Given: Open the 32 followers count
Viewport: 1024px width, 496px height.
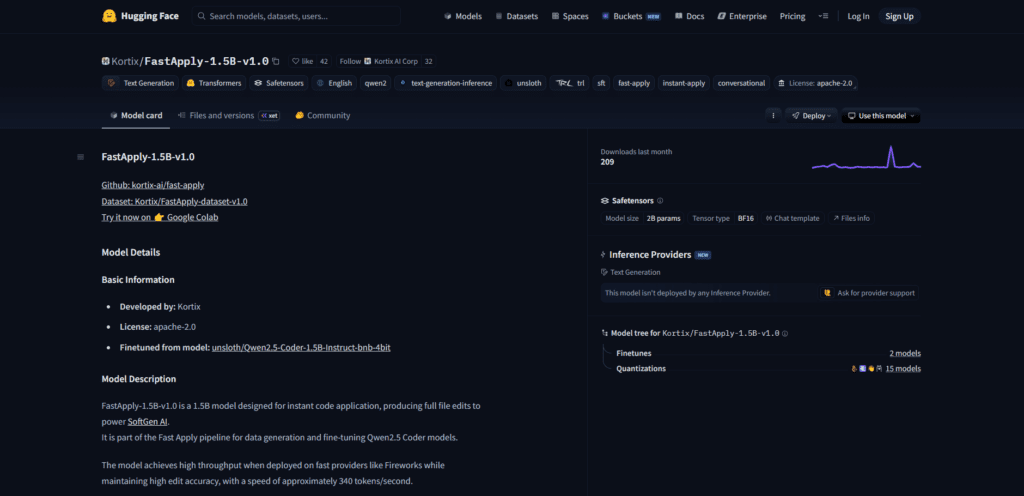Looking at the screenshot, I should [428, 61].
